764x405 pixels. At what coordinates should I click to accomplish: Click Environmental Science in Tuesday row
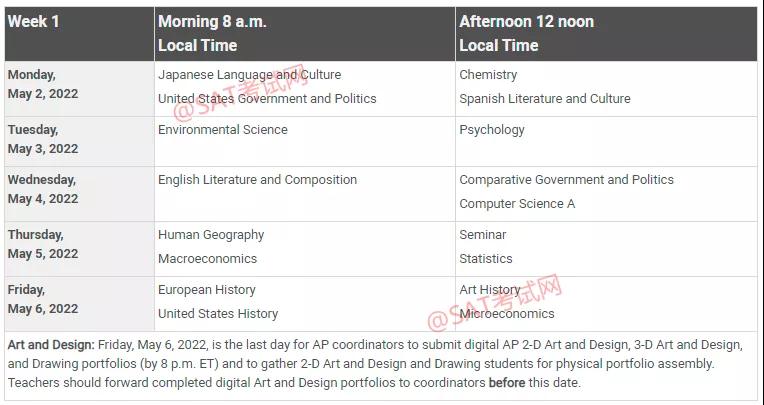[x=222, y=130]
